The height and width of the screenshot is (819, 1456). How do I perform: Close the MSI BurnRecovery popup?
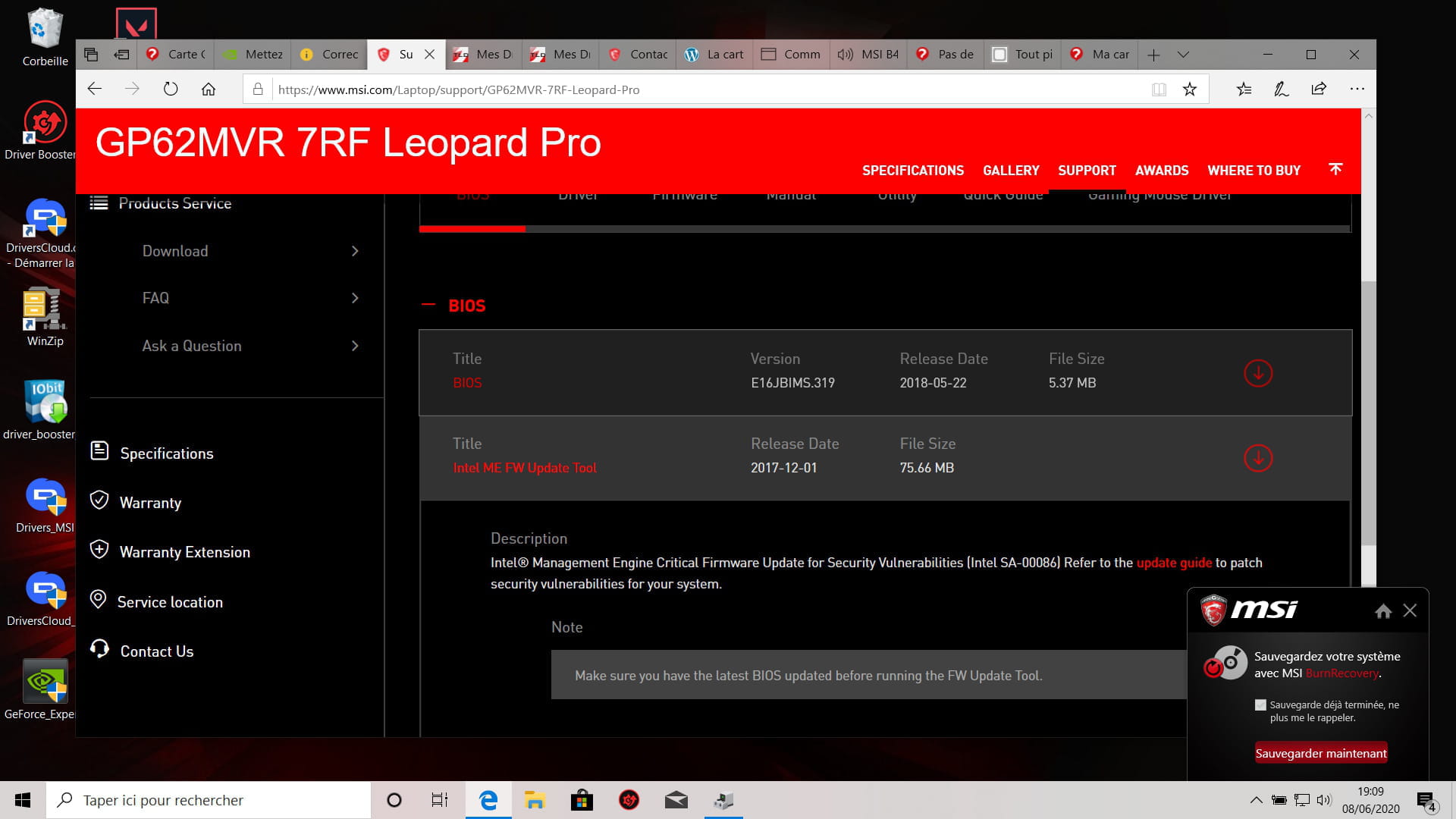(x=1410, y=610)
